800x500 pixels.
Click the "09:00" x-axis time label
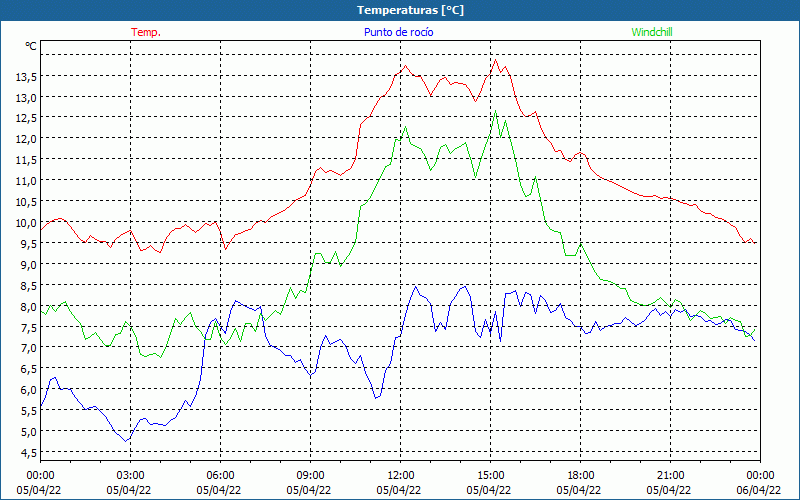click(x=310, y=476)
